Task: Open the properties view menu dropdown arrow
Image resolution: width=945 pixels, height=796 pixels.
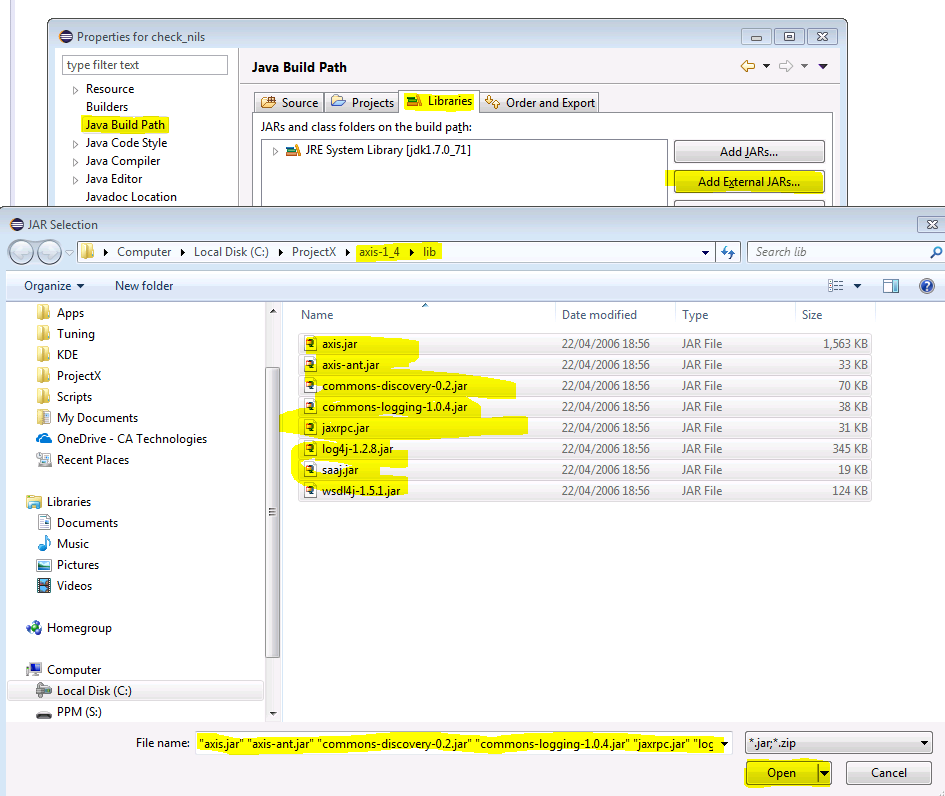Action: (823, 66)
